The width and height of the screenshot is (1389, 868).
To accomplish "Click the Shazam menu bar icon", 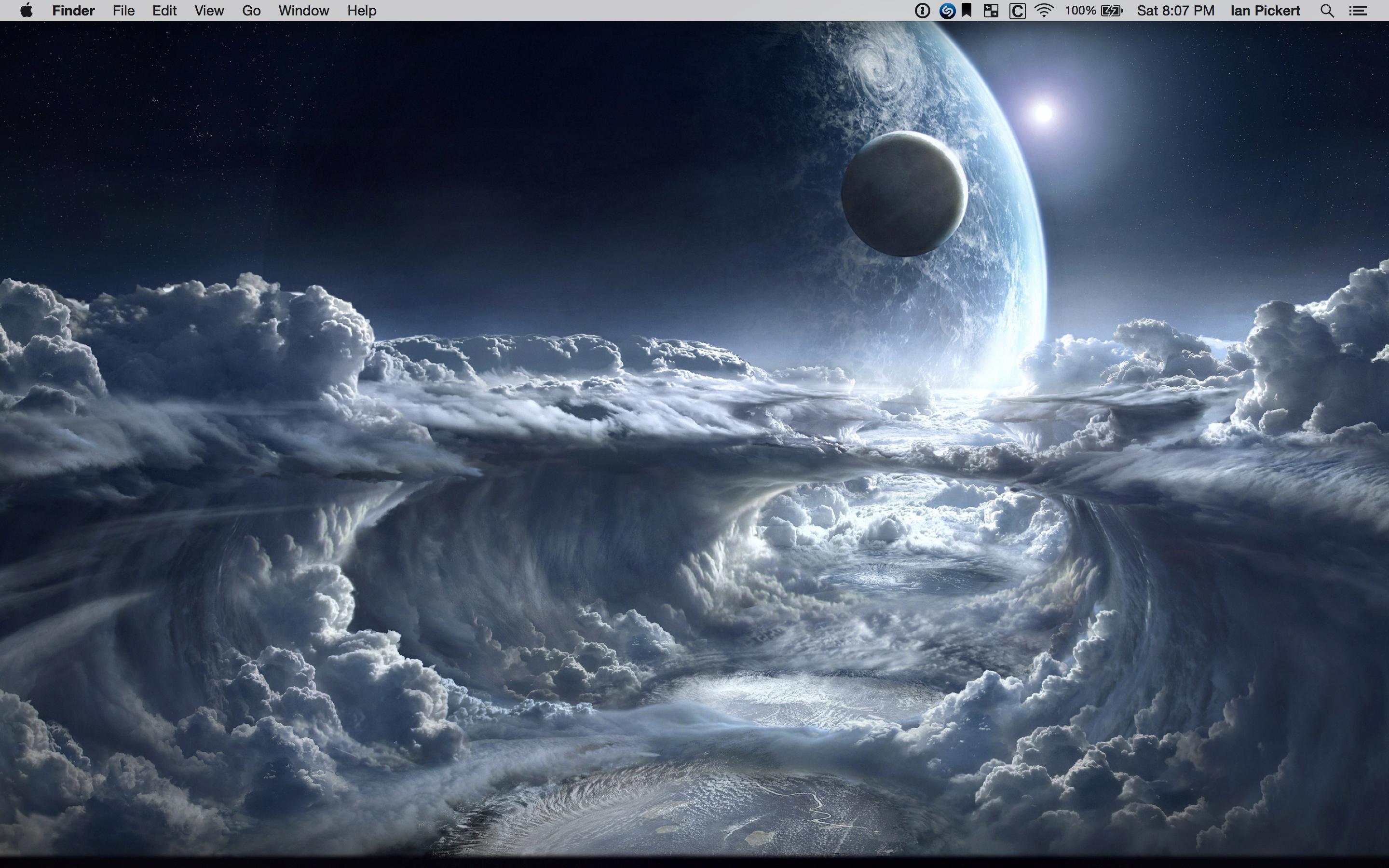I will (947, 10).
